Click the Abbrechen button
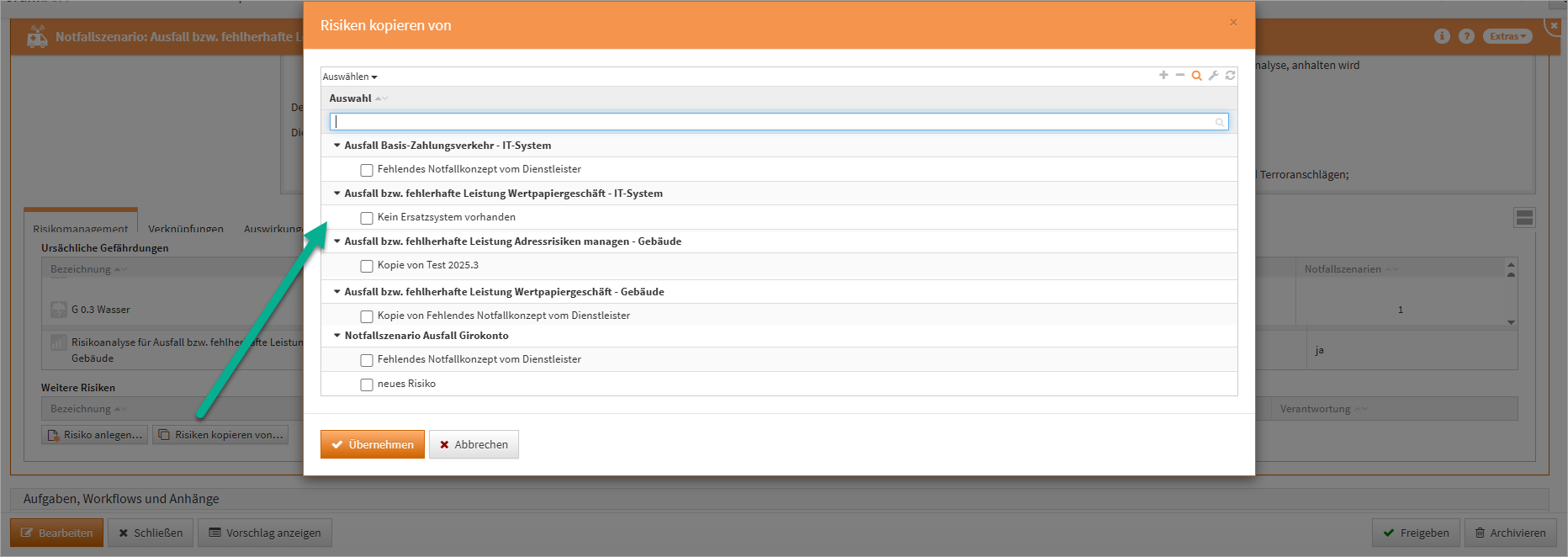 click(x=474, y=444)
